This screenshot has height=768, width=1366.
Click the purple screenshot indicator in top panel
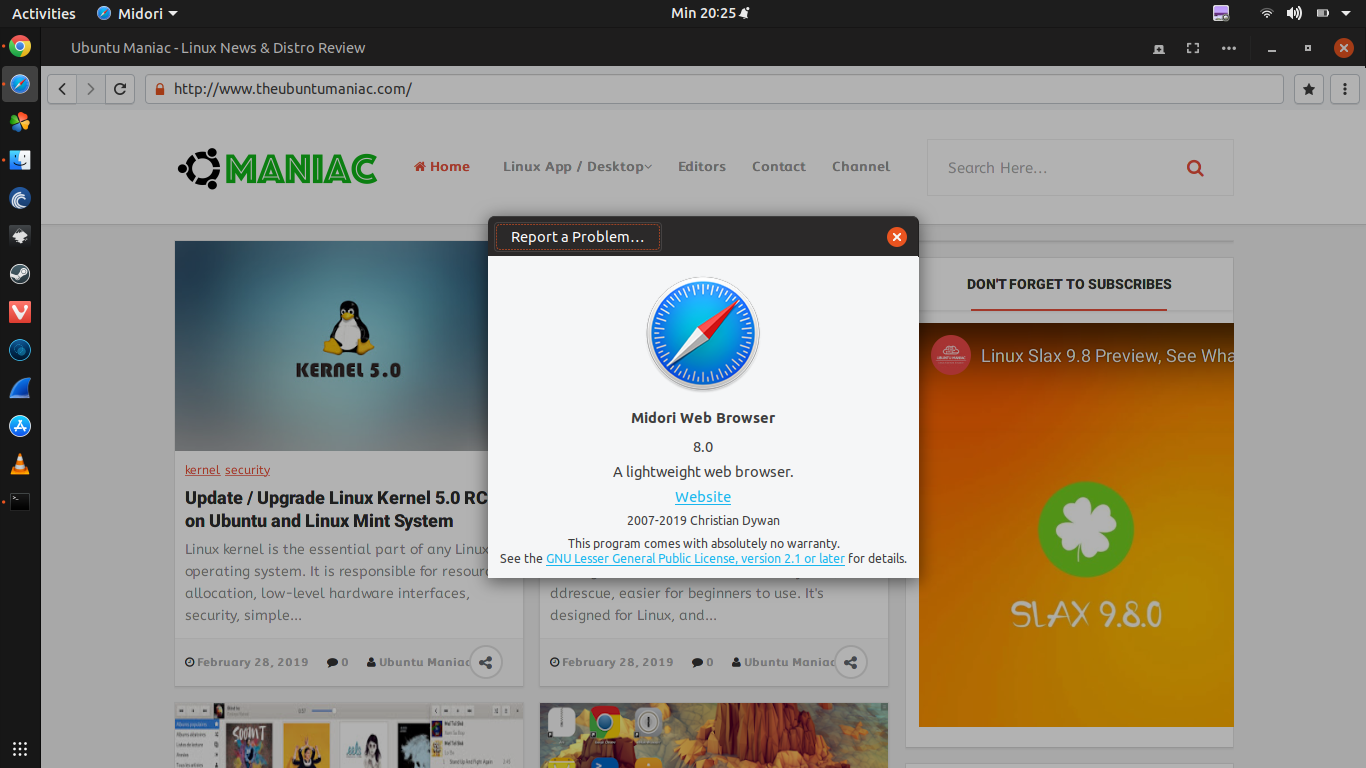(1221, 13)
